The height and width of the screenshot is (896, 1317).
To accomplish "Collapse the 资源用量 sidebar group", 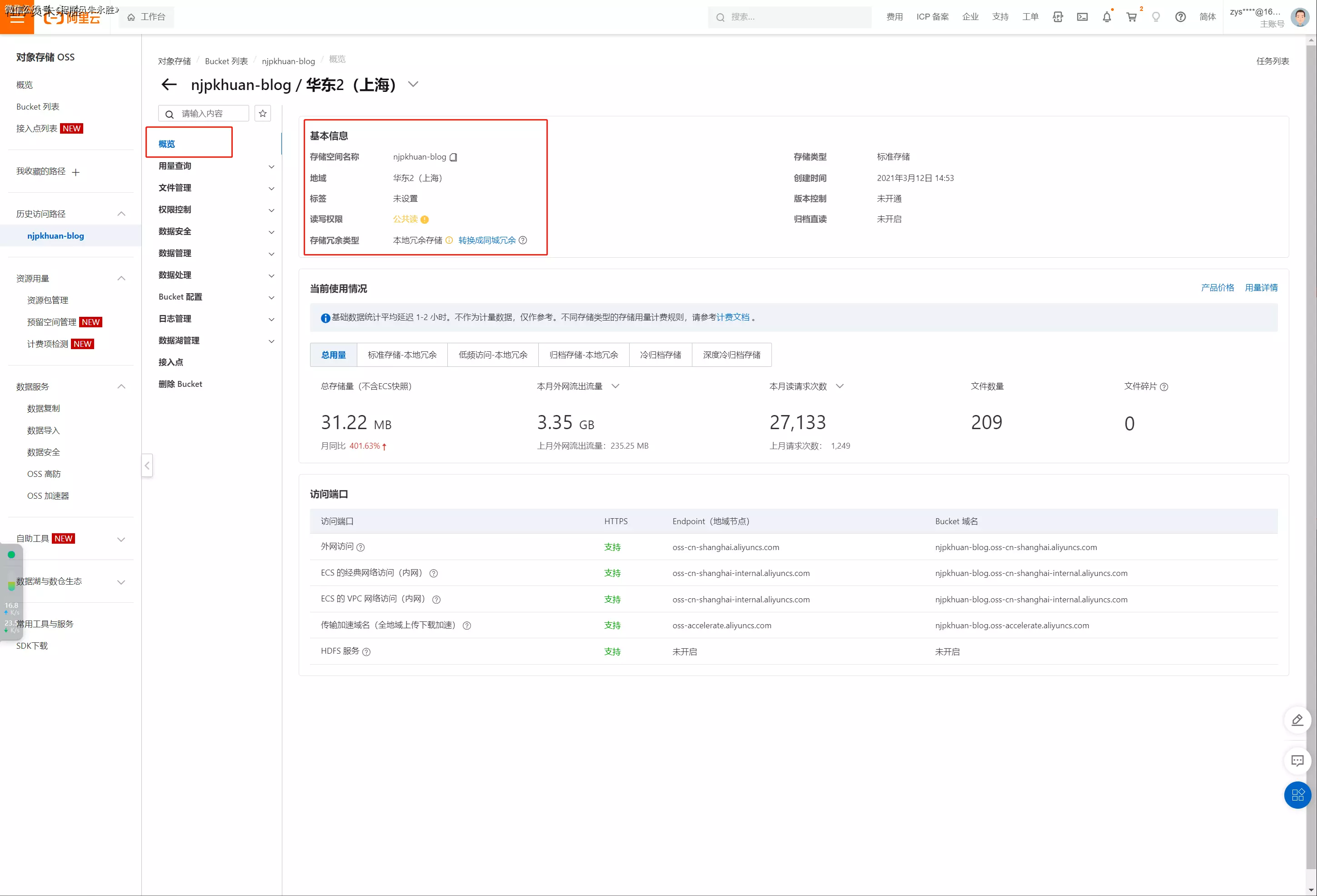I will coord(121,278).
